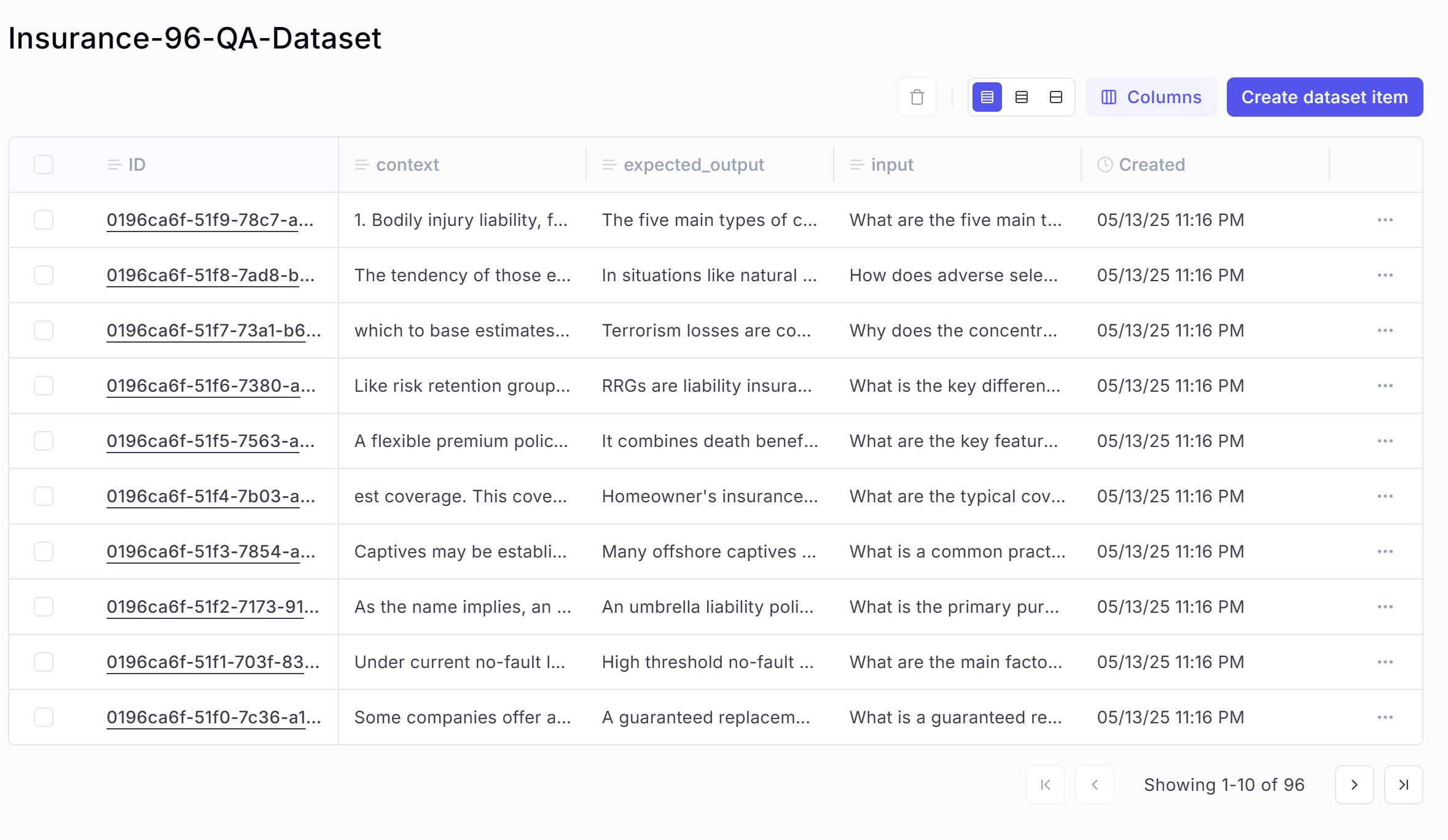1448x840 pixels.
Task: Click cell 'A flexible premium polic...'
Action: [461, 441]
